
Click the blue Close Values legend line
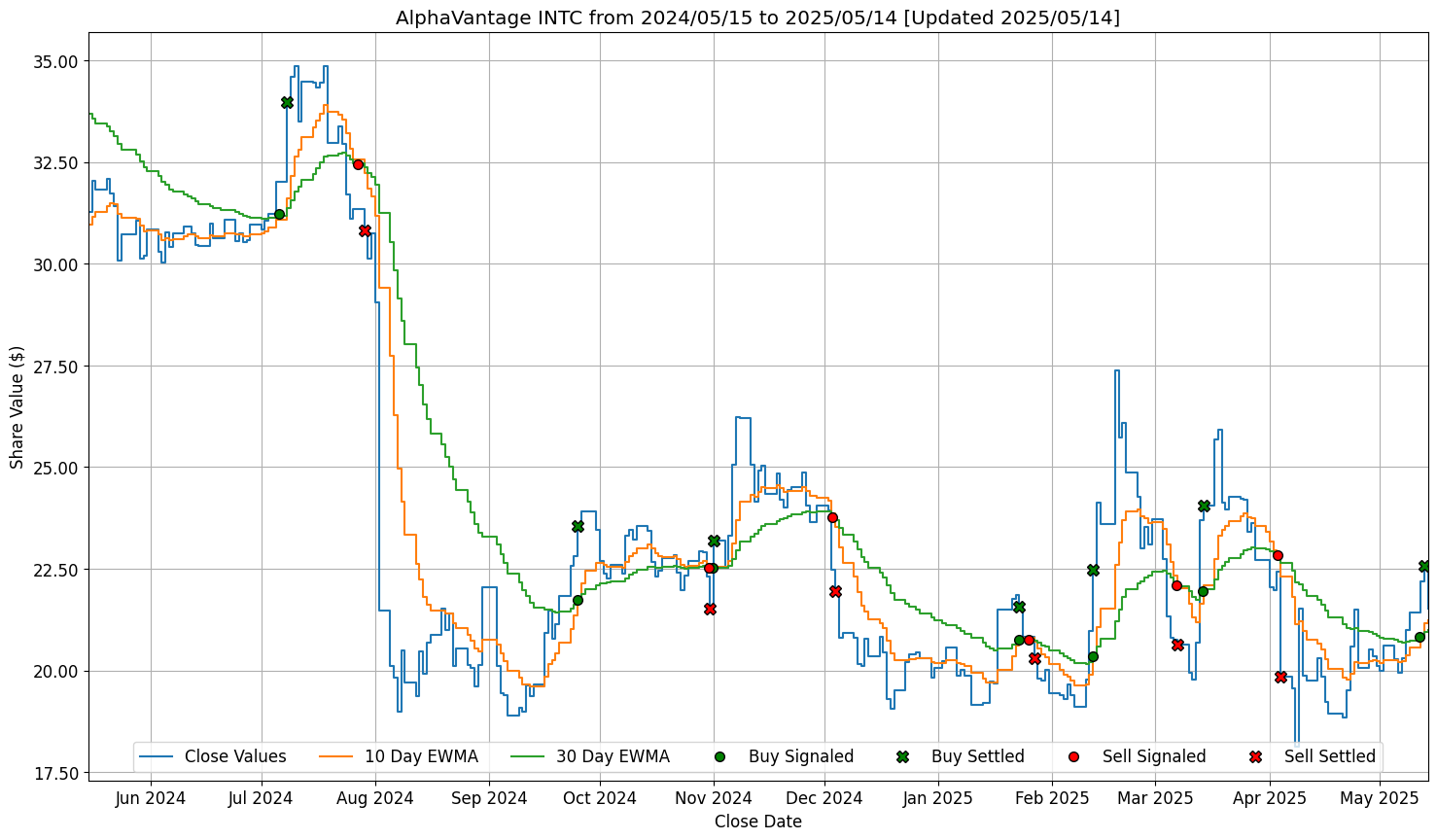coord(156,756)
